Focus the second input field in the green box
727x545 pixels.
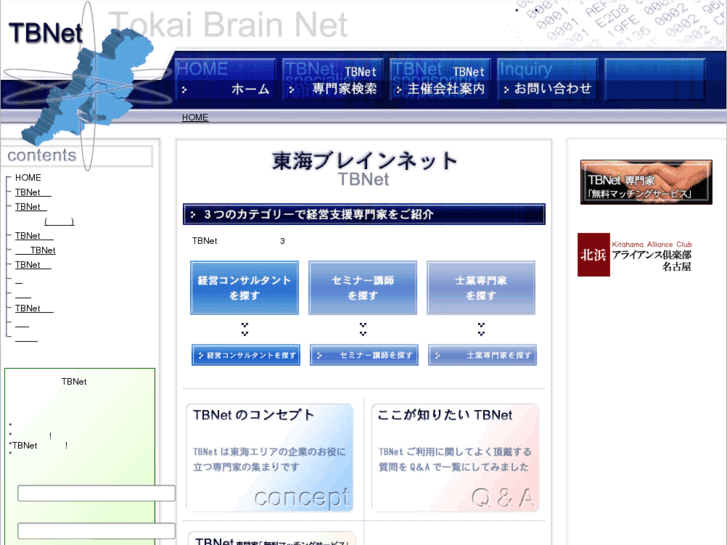[x=96, y=531]
